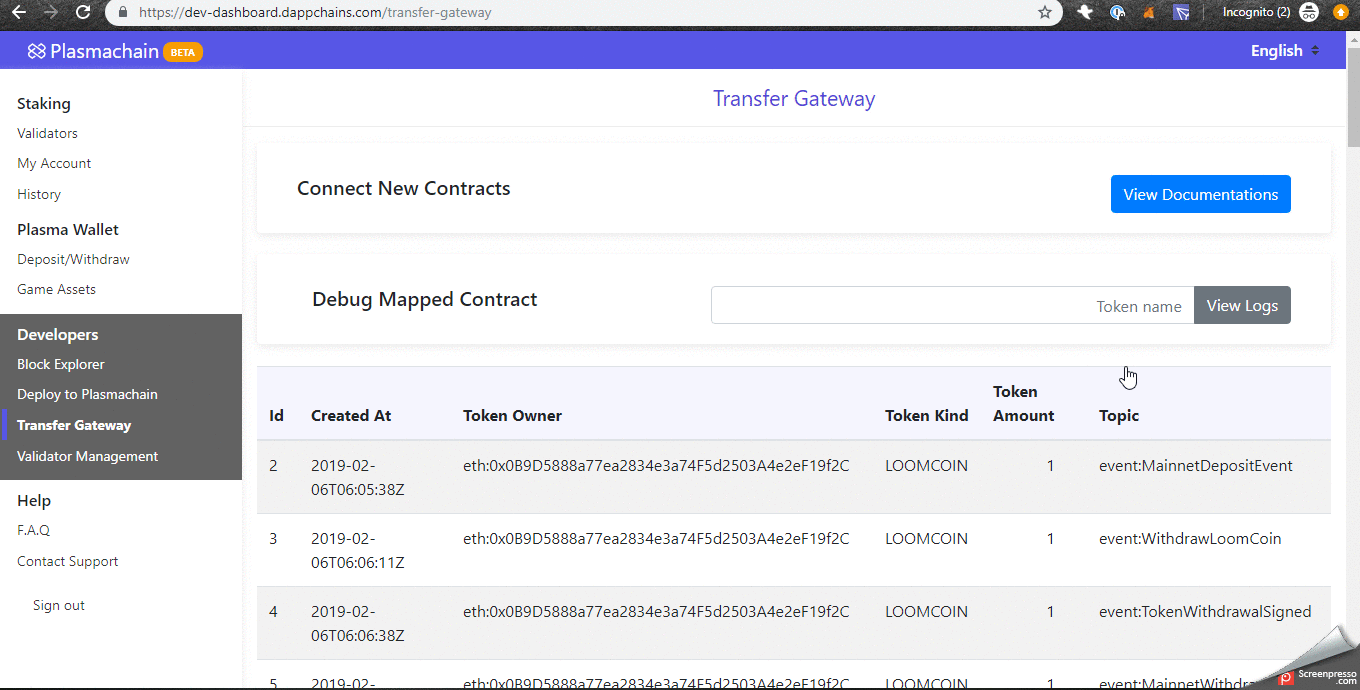The height and width of the screenshot is (690, 1360).
Task: Click the View Logs button
Action: (x=1242, y=305)
